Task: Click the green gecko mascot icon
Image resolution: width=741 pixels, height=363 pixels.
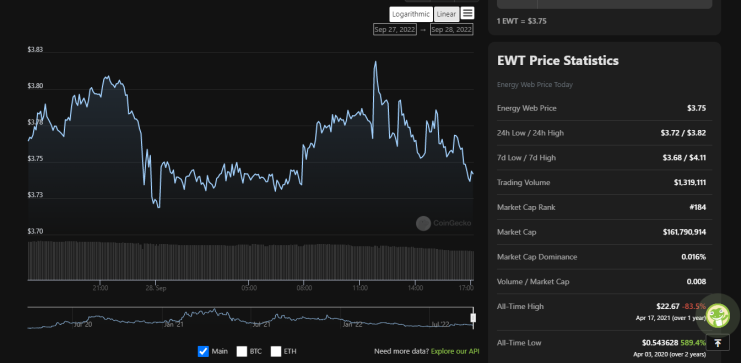Action: (x=718, y=315)
